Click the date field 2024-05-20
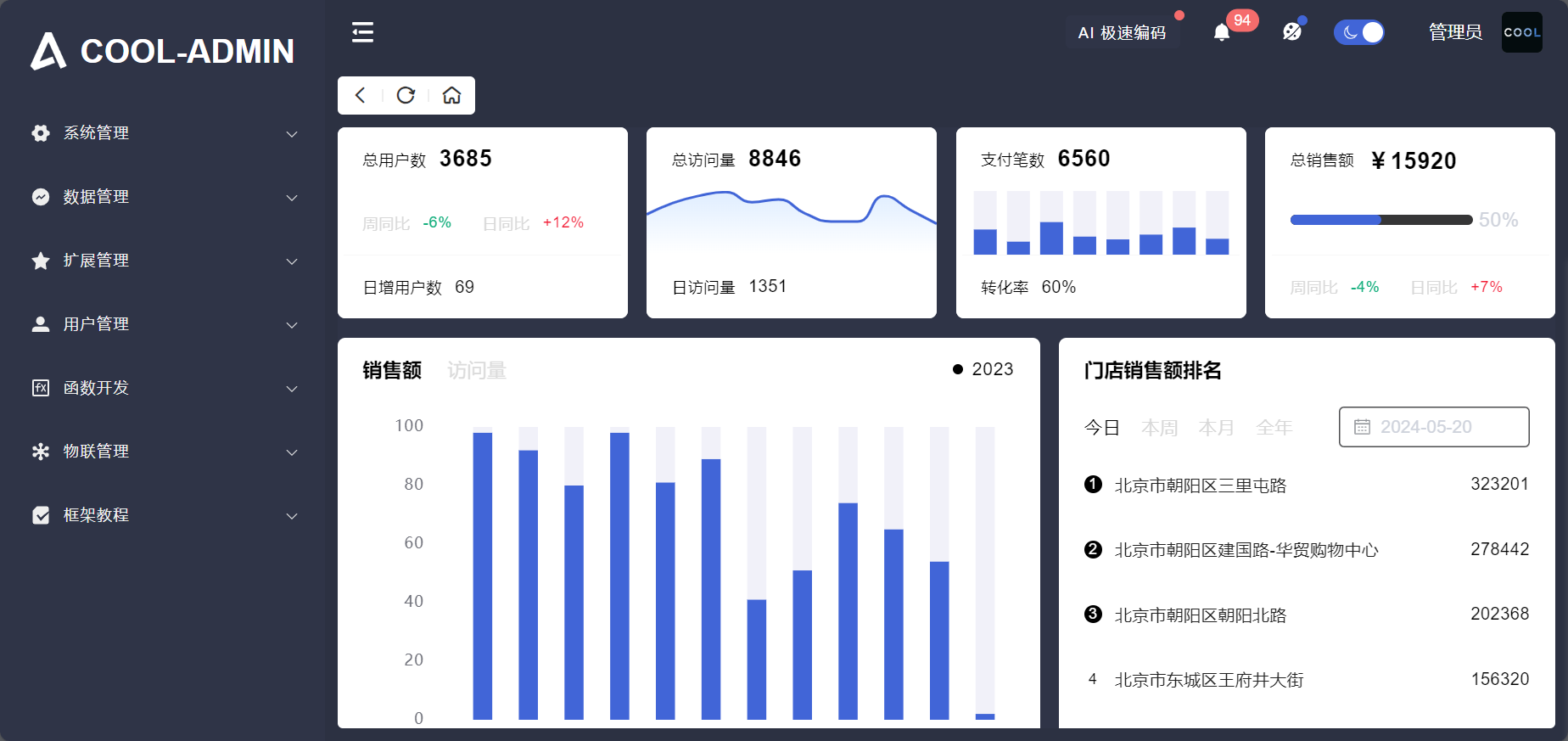The image size is (1568, 741). tap(1434, 427)
